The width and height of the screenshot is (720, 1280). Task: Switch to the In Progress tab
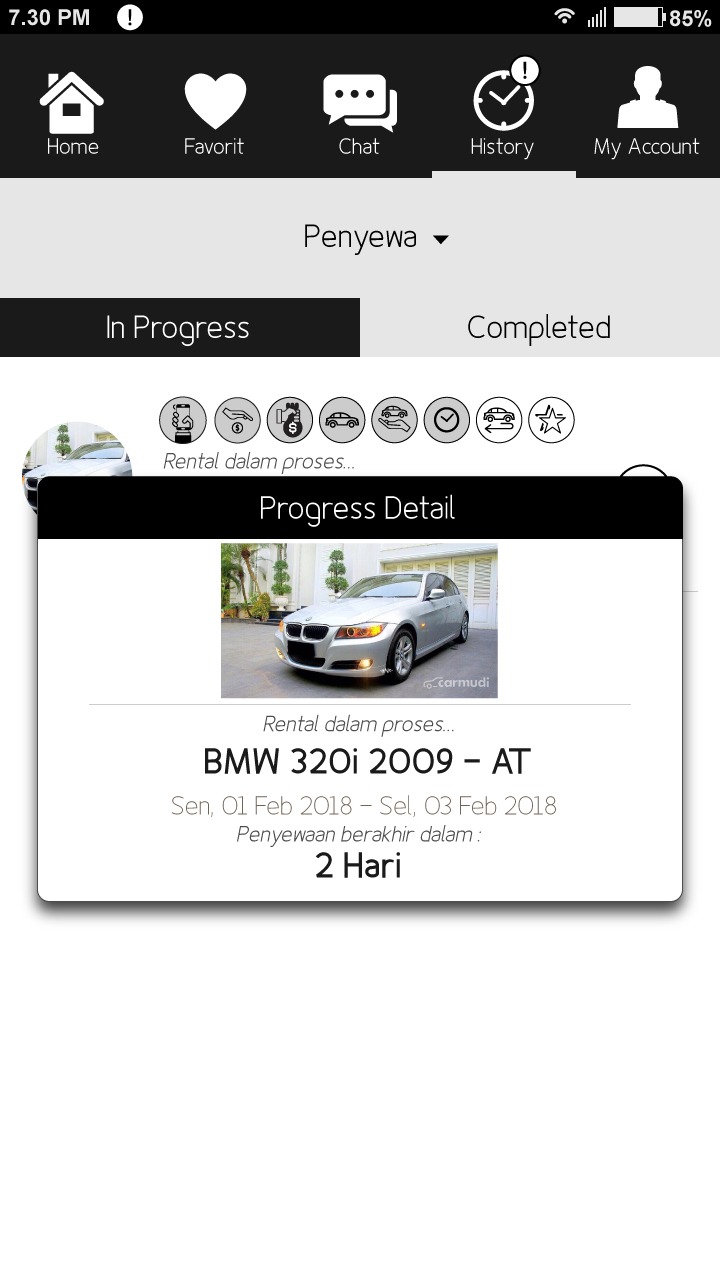pos(180,327)
